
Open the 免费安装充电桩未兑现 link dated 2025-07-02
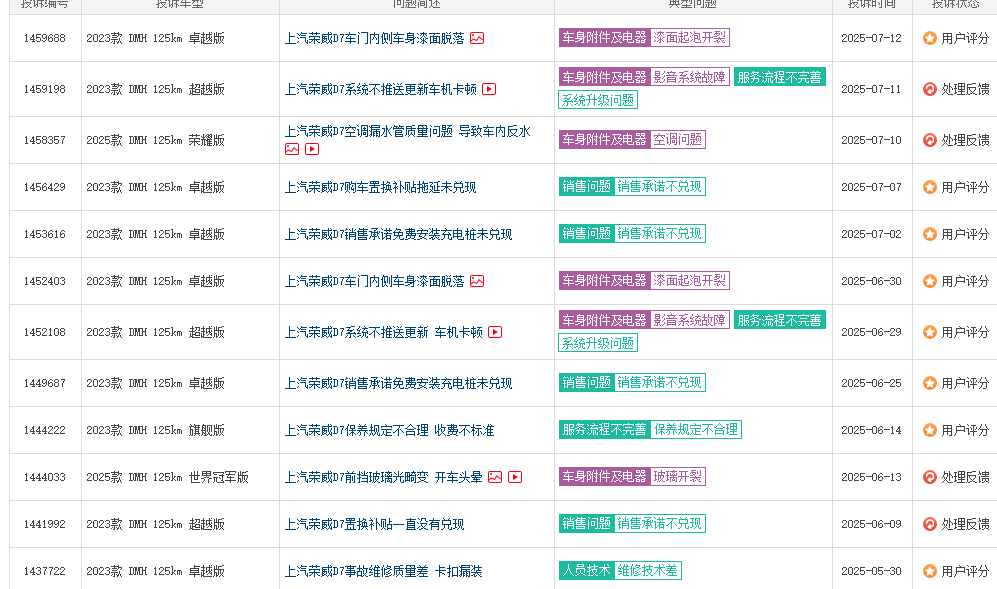click(x=398, y=234)
